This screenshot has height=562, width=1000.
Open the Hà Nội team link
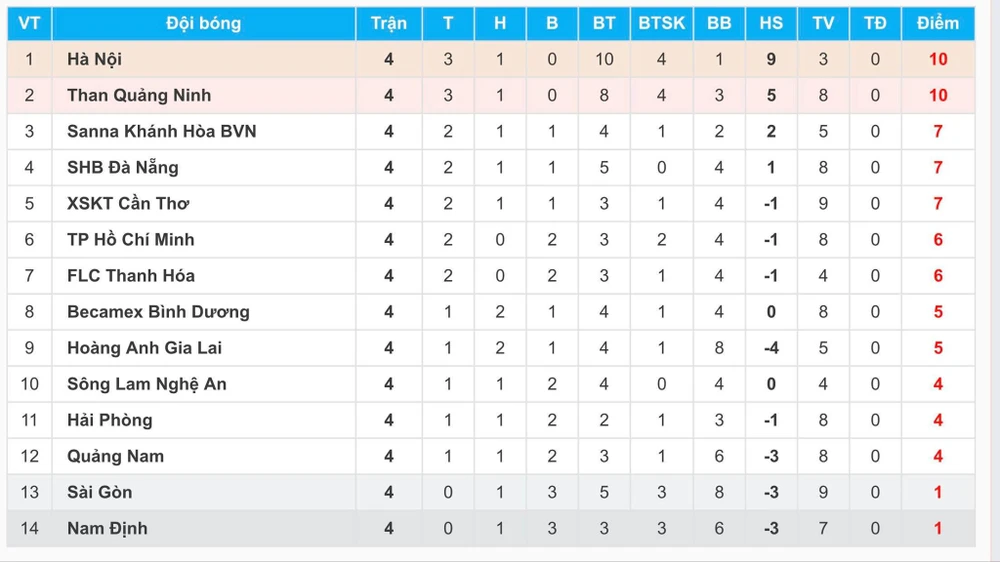pos(94,59)
